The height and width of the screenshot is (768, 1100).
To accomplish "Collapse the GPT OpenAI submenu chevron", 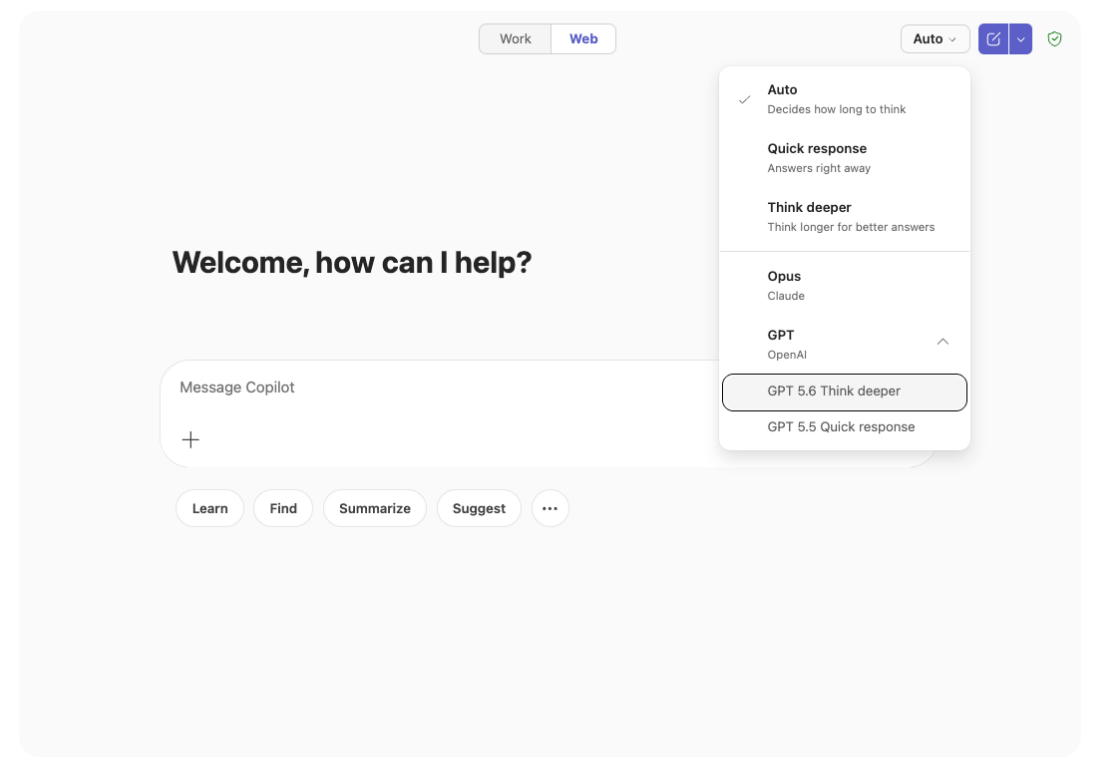I will (x=943, y=342).
